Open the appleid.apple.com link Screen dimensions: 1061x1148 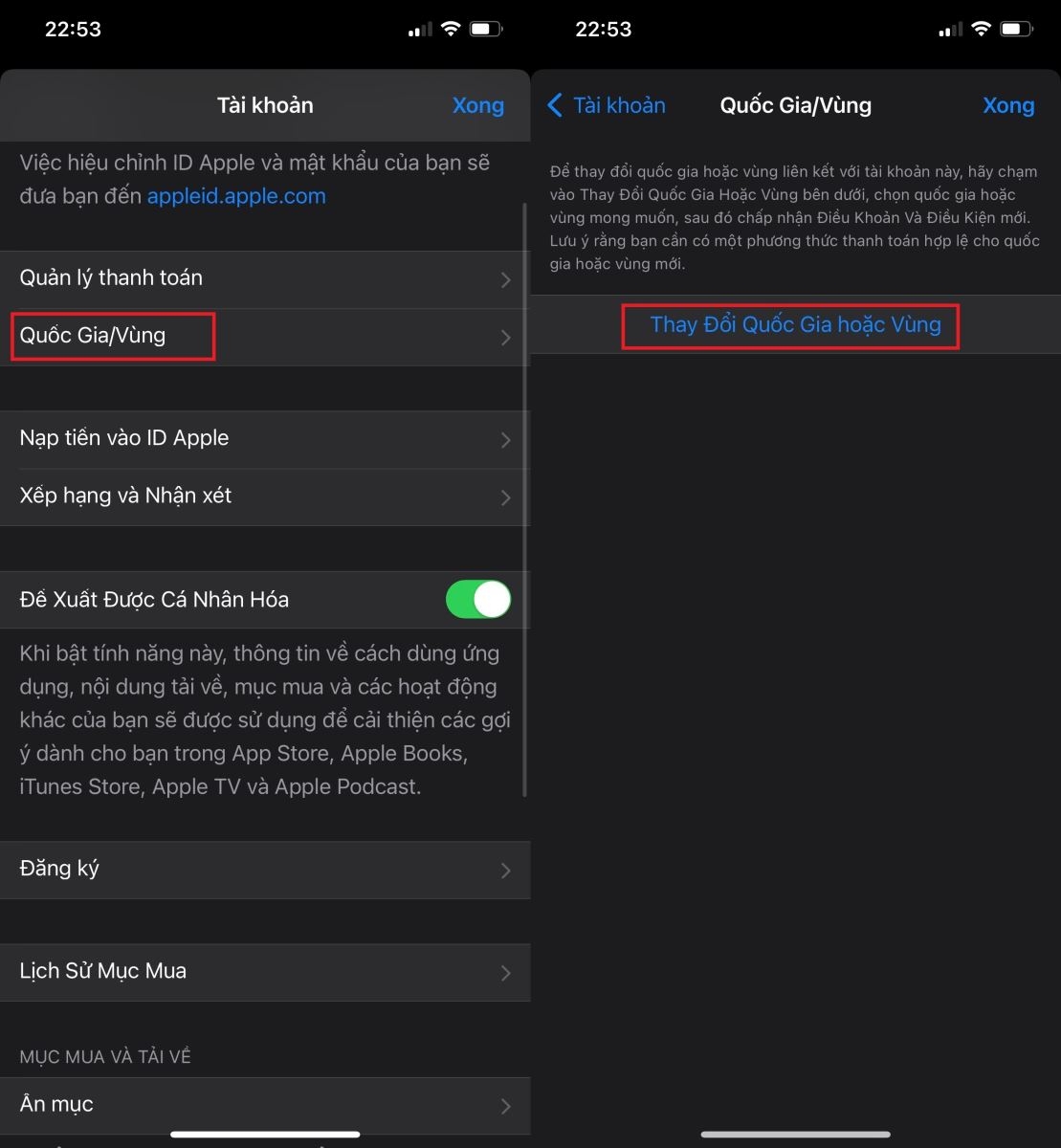pos(235,196)
